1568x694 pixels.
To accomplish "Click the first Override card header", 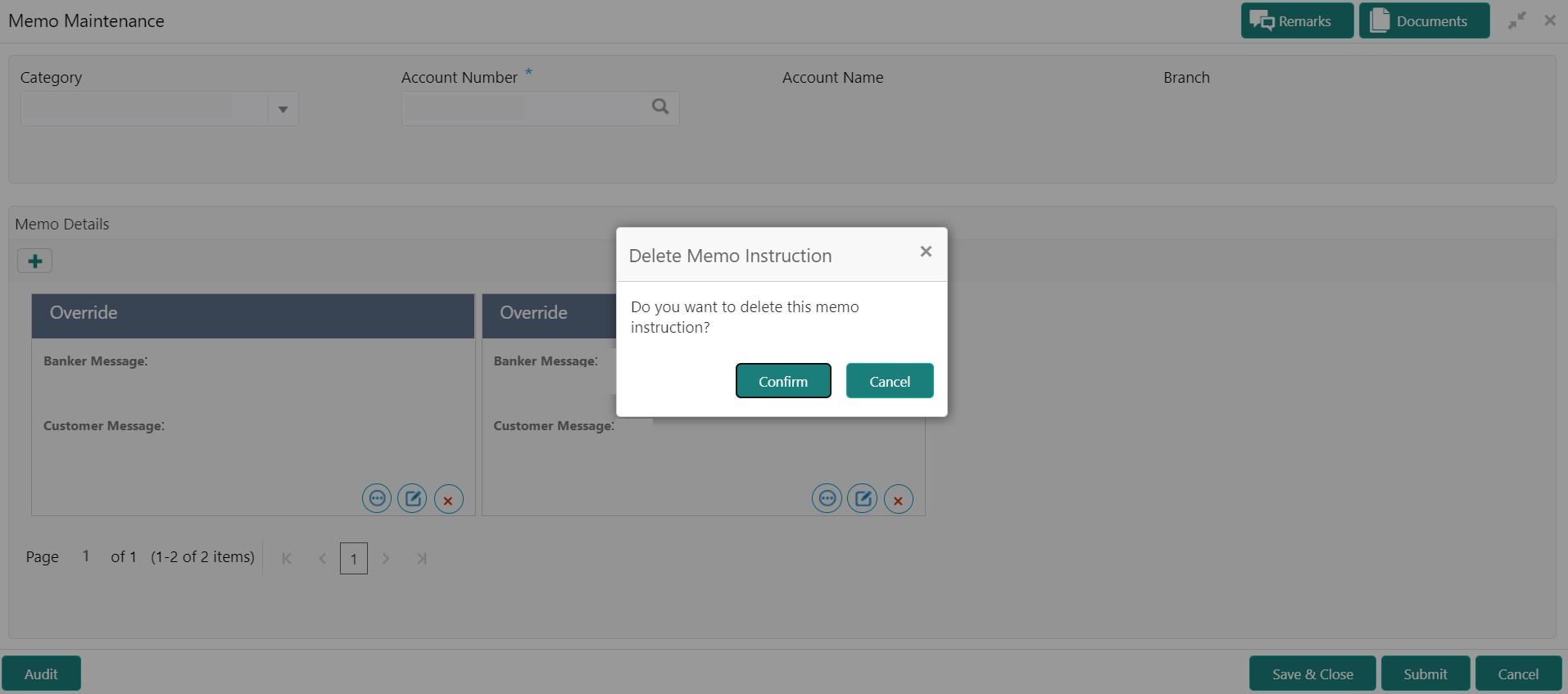I will [x=253, y=315].
